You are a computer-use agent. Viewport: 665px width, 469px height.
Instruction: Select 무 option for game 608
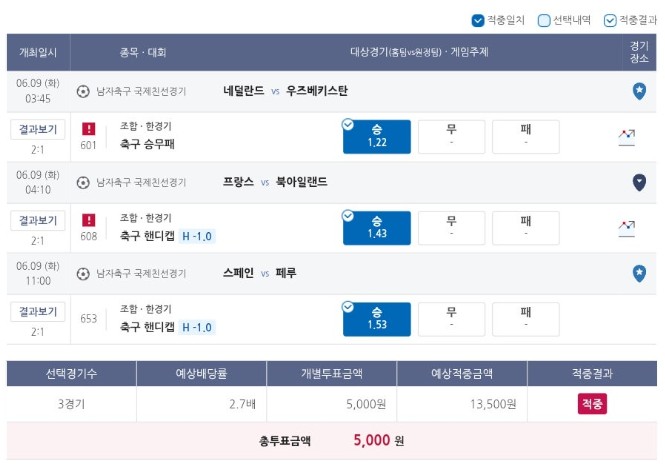tap(451, 228)
